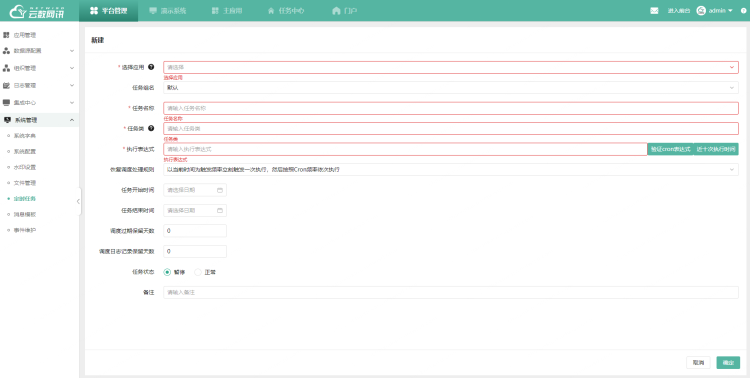The width and height of the screenshot is (750, 378).
Task: Click the help question mark in top-right header
Action: pyautogui.click(x=743, y=11)
